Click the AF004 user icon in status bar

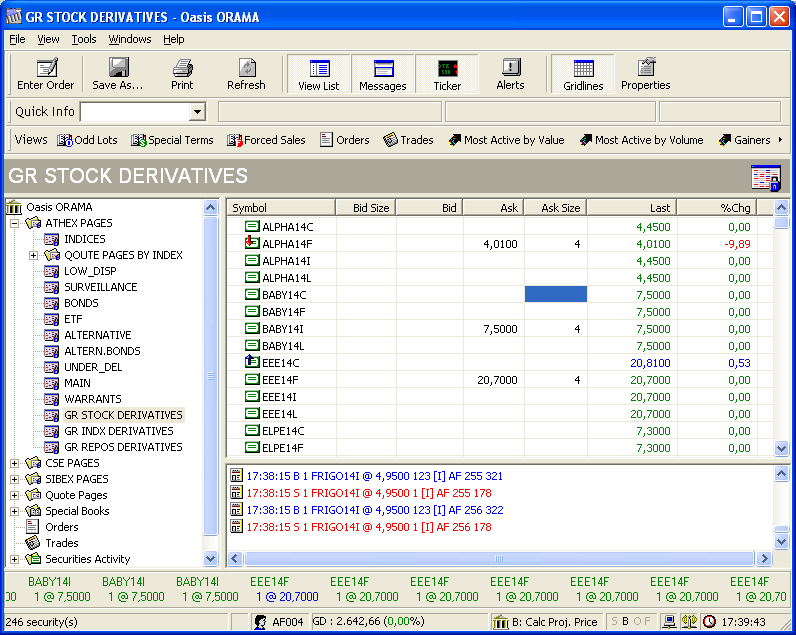pos(260,622)
